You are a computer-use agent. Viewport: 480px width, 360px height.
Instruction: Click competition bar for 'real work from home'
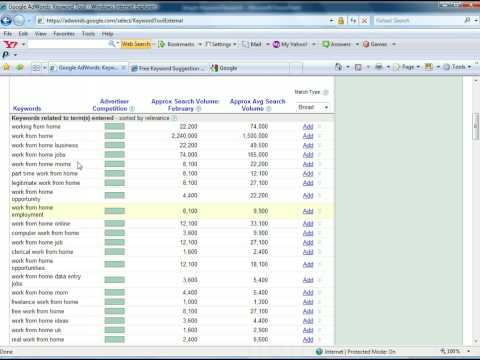[x=114, y=339]
